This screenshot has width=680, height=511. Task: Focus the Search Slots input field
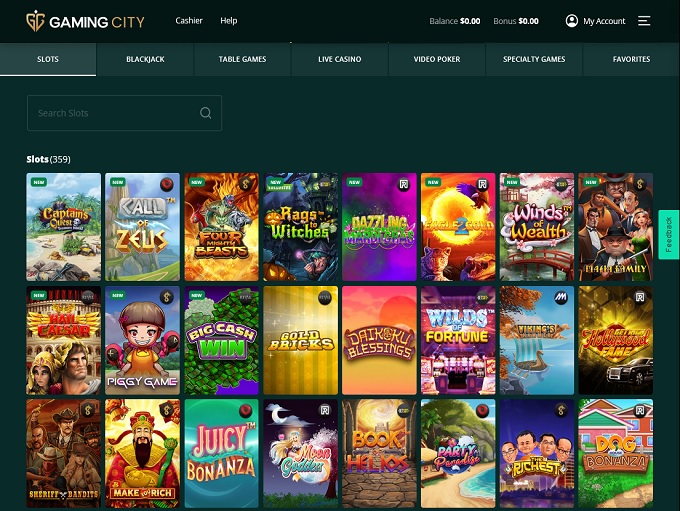[115, 113]
